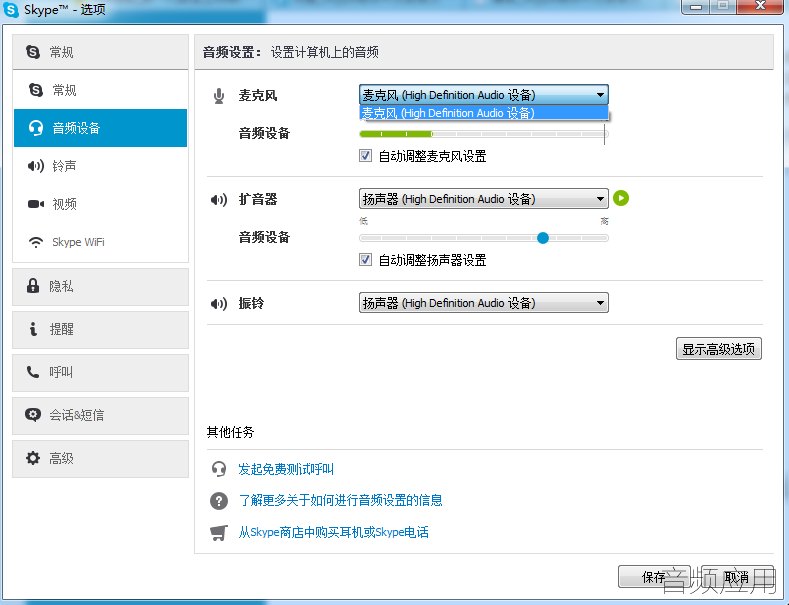Screen dimensions: 789x605
Task: Click the Skype logo in title bar
Action: coord(11,9)
